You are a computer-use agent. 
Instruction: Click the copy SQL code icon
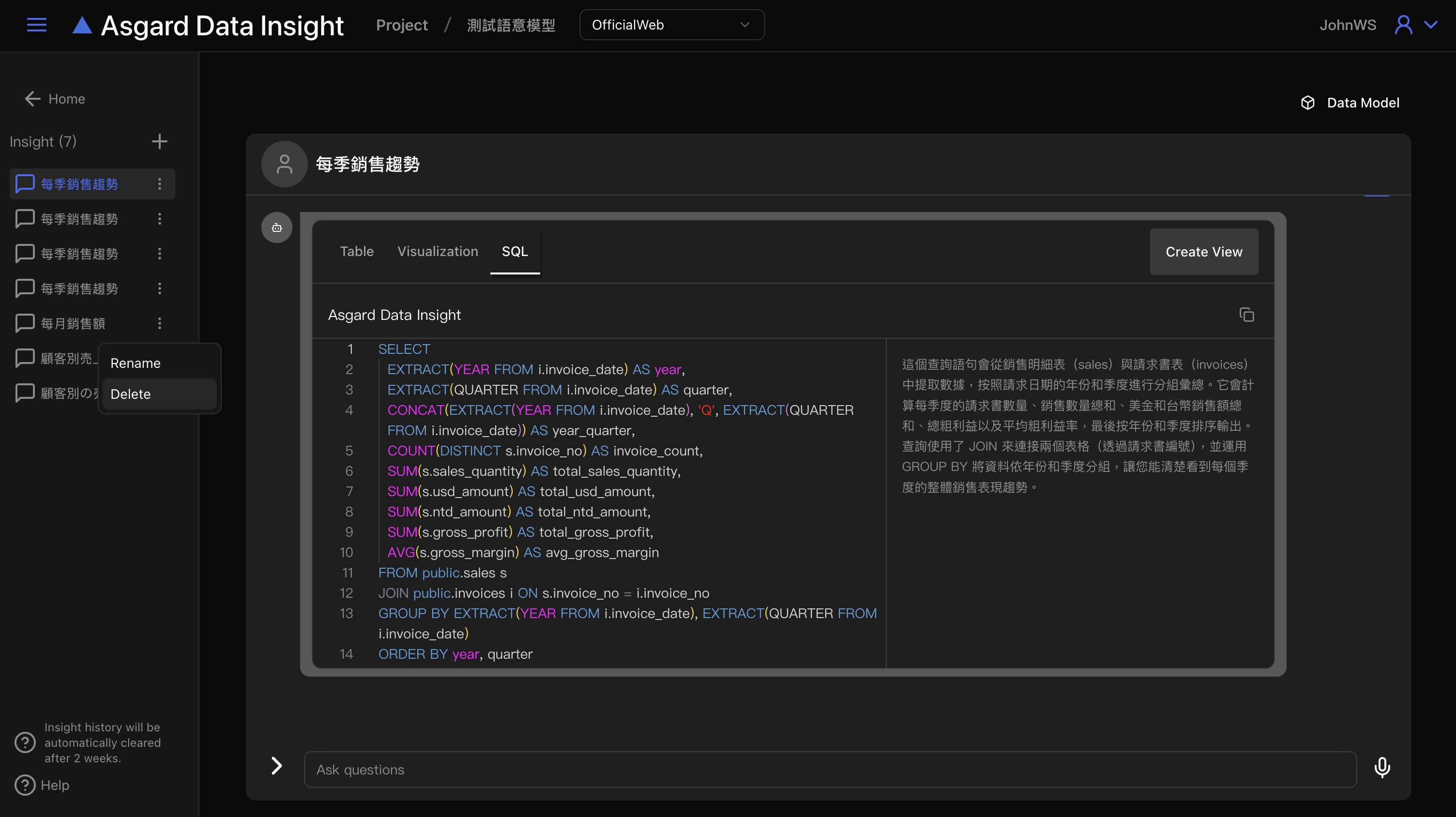(1246, 315)
